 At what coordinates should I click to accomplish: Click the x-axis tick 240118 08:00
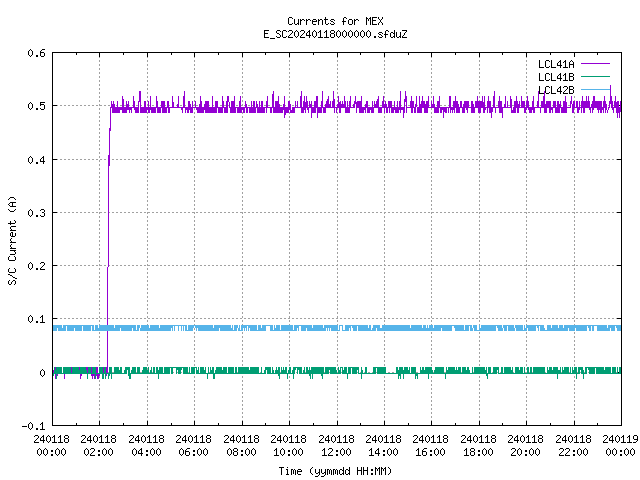[241, 445]
